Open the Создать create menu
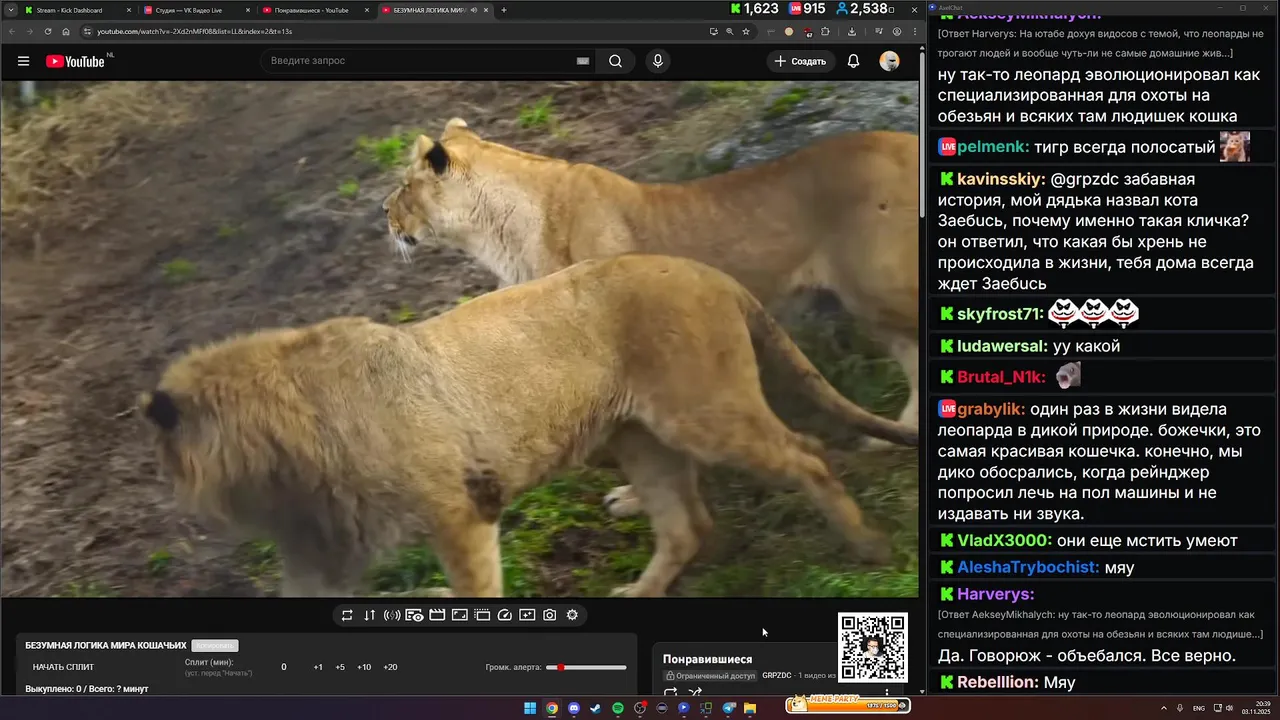The width and height of the screenshot is (1280, 720). point(799,61)
